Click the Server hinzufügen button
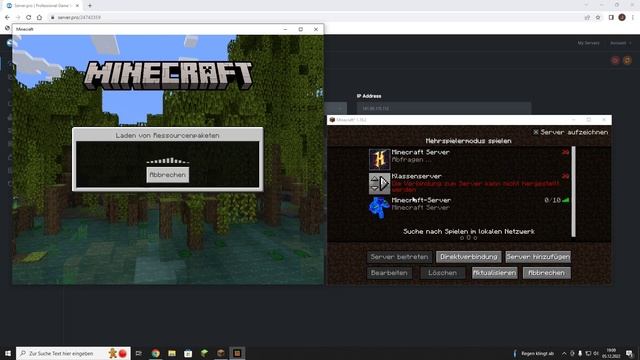This screenshot has height=360, width=640. 538,257
